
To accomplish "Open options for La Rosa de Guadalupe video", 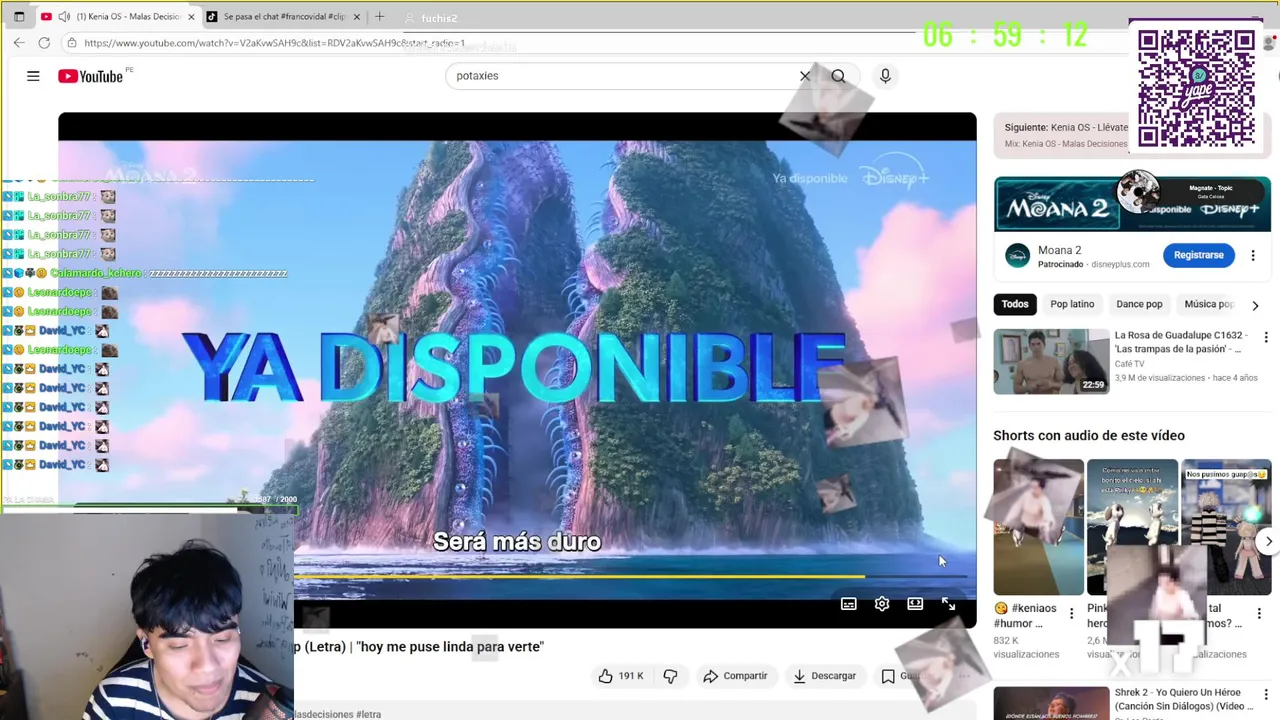I will (x=1265, y=338).
